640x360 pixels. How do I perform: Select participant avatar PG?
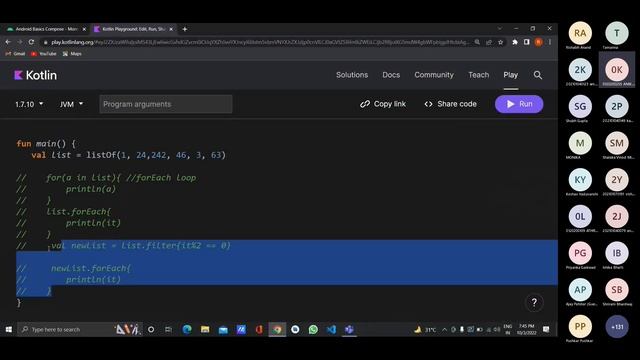point(580,253)
